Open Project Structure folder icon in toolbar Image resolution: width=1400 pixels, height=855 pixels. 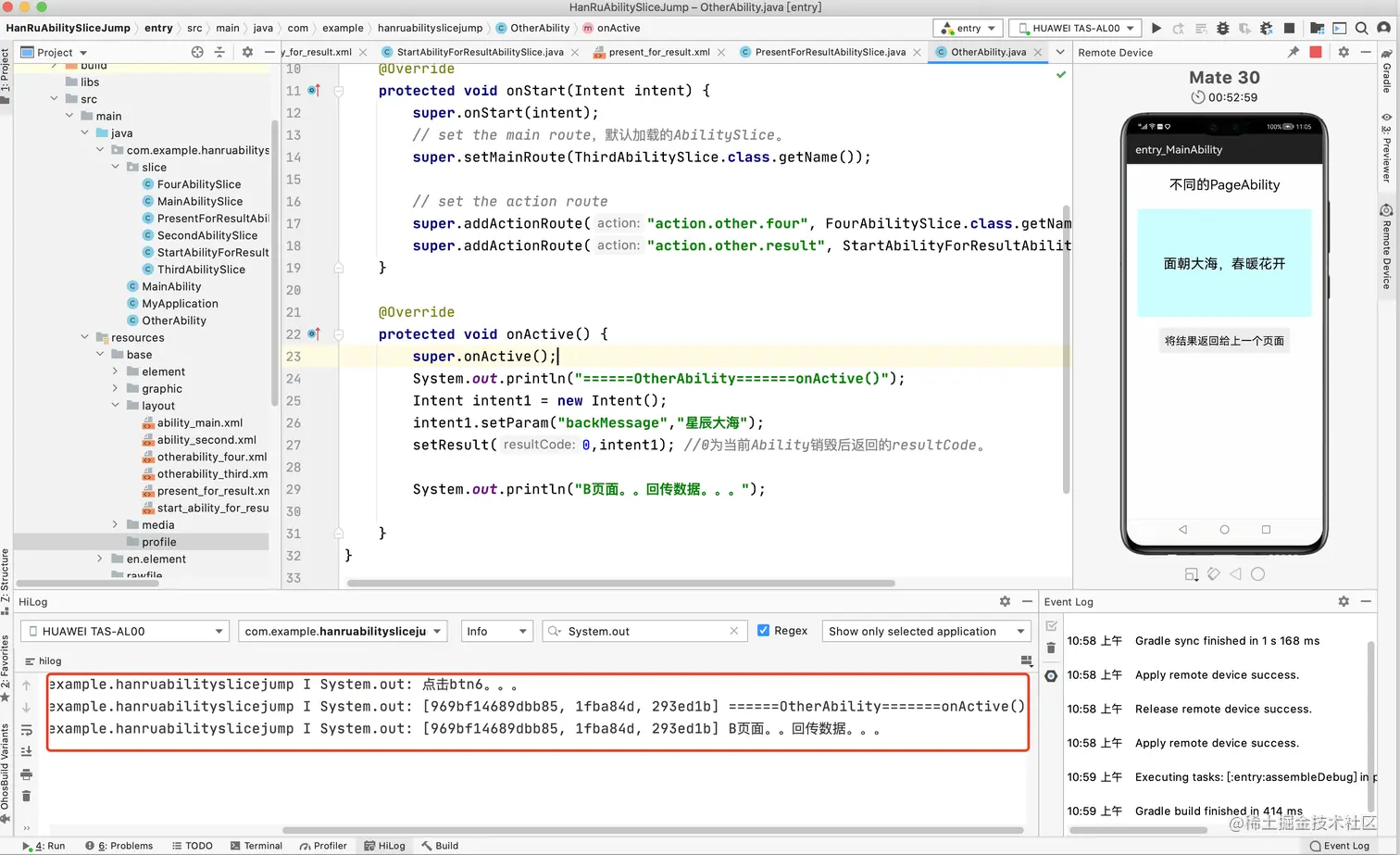[1317, 28]
